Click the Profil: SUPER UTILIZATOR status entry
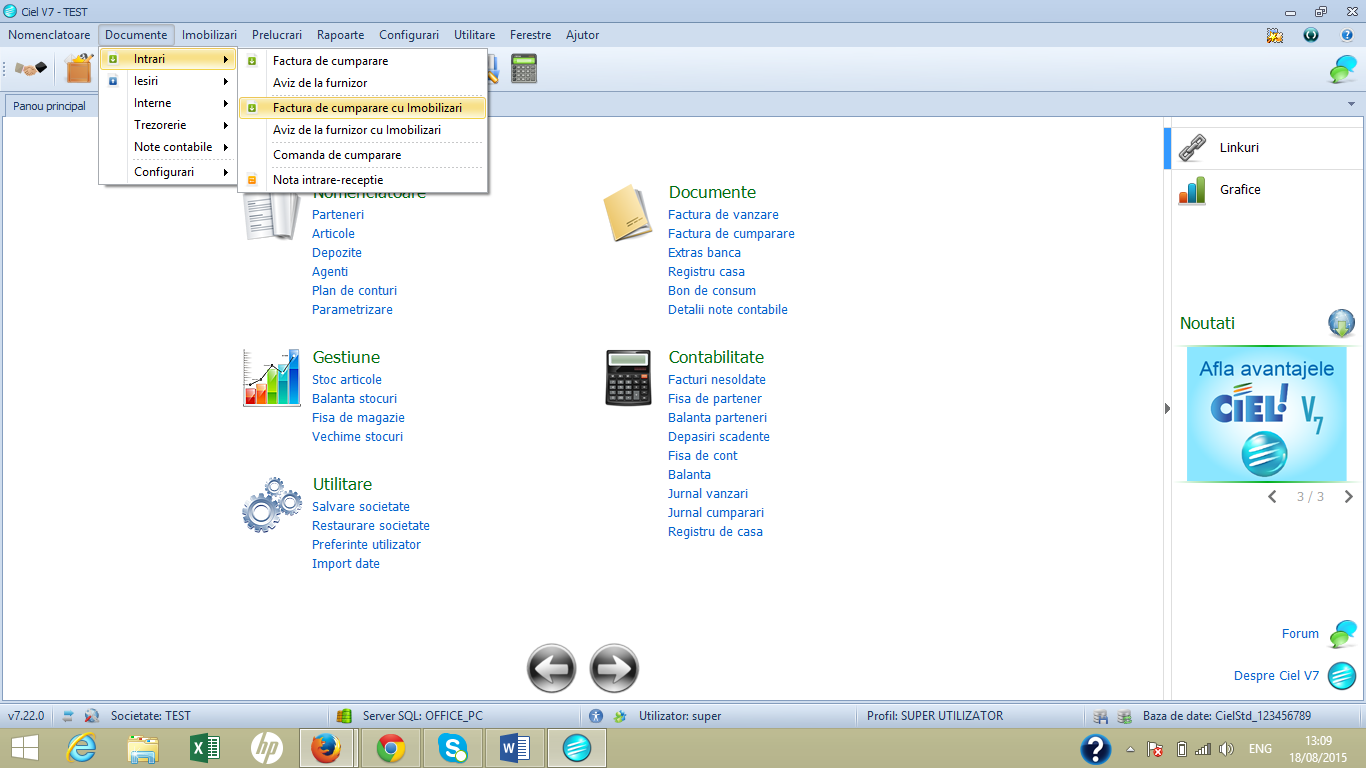This screenshot has width=1366, height=768. tap(935, 716)
